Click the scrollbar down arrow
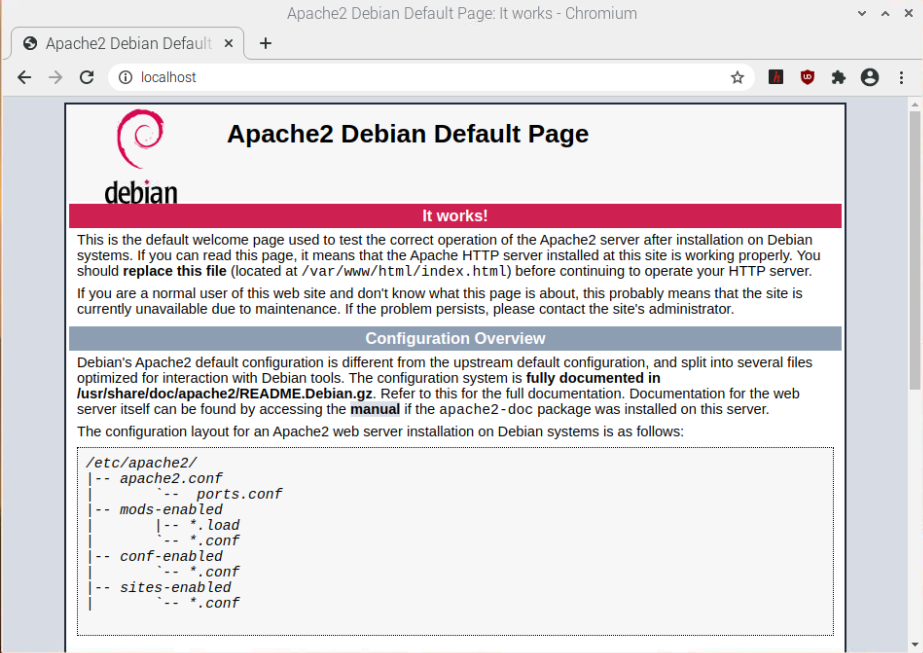The width and height of the screenshot is (923, 653). pos(914,645)
